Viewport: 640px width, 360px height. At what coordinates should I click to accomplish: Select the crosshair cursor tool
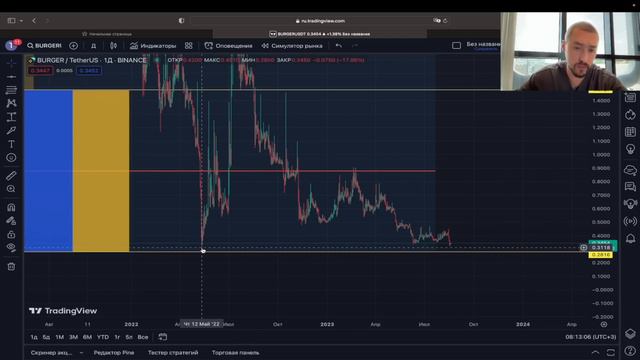point(11,63)
